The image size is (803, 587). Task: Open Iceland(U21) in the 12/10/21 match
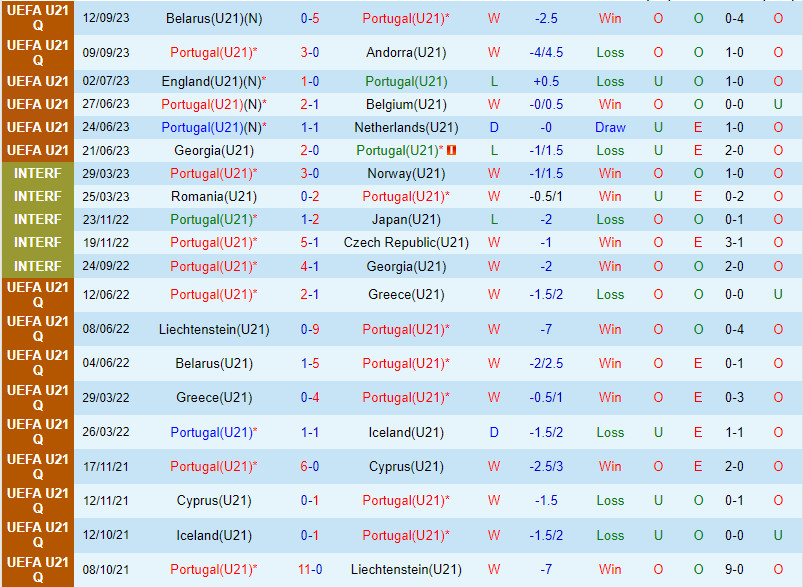click(x=213, y=535)
